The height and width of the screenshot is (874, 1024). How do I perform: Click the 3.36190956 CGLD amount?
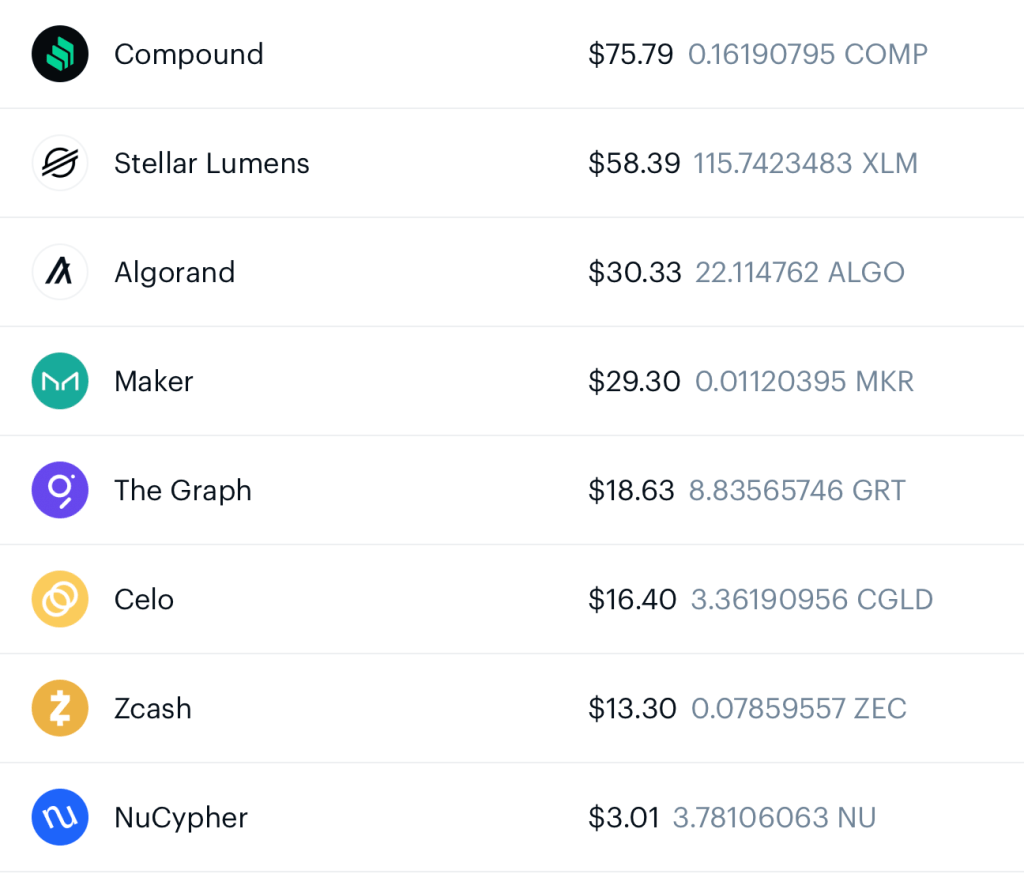pyautogui.click(x=812, y=600)
